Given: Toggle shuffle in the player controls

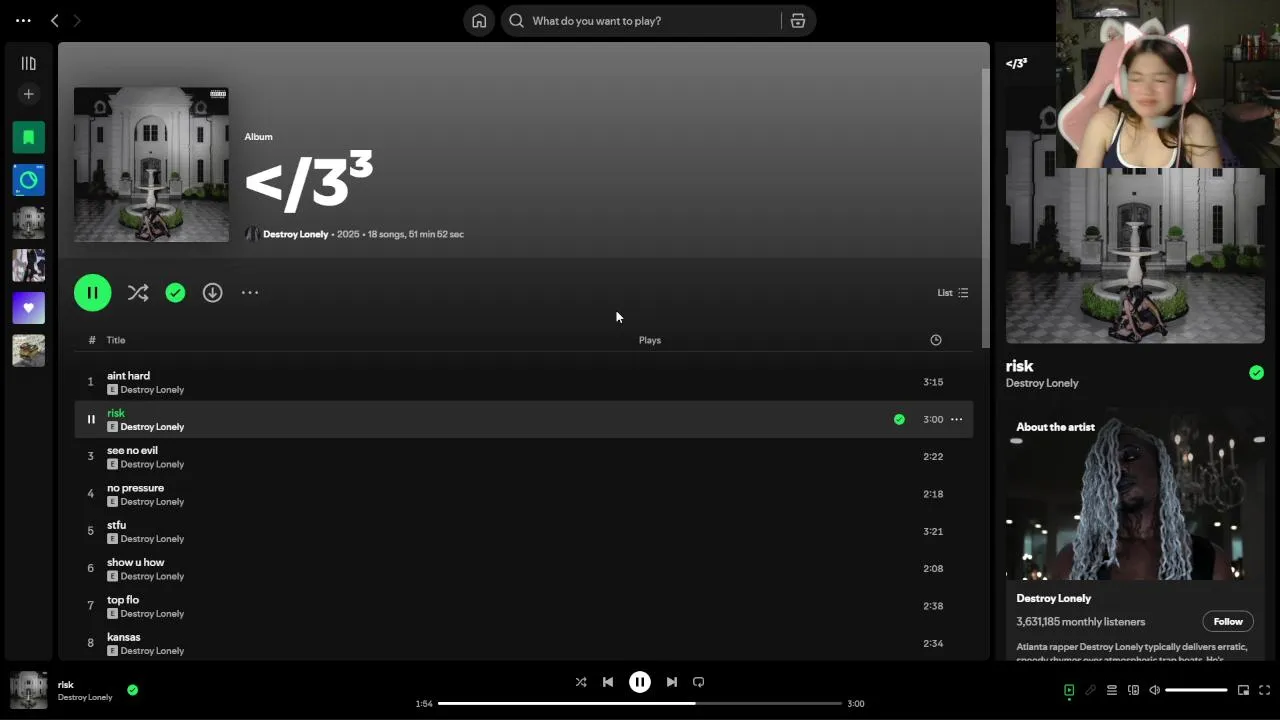Looking at the screenshot, I should pos(581,682).
